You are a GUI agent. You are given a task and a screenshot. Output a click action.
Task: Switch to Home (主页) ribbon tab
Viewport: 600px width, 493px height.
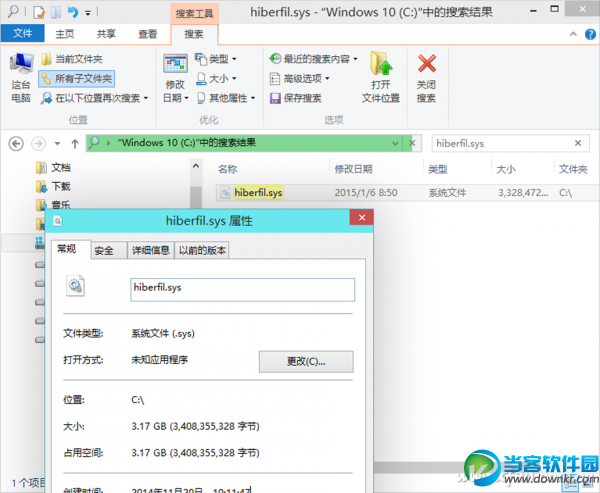(65, 34)
